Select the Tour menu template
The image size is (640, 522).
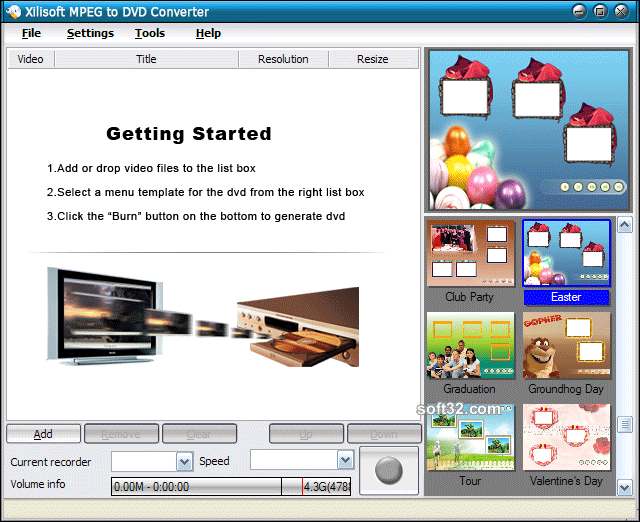click(x=470, y=438)
